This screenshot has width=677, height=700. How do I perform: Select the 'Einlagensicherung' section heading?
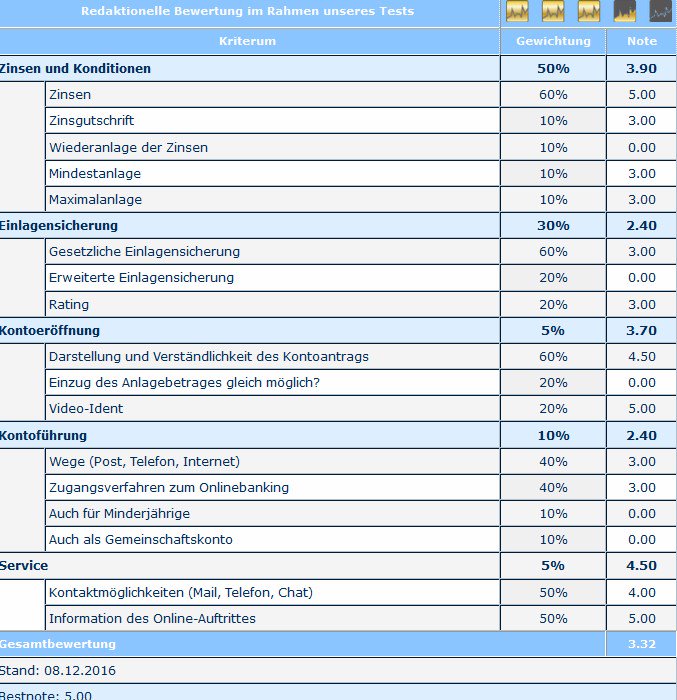(x=59, y=225)
